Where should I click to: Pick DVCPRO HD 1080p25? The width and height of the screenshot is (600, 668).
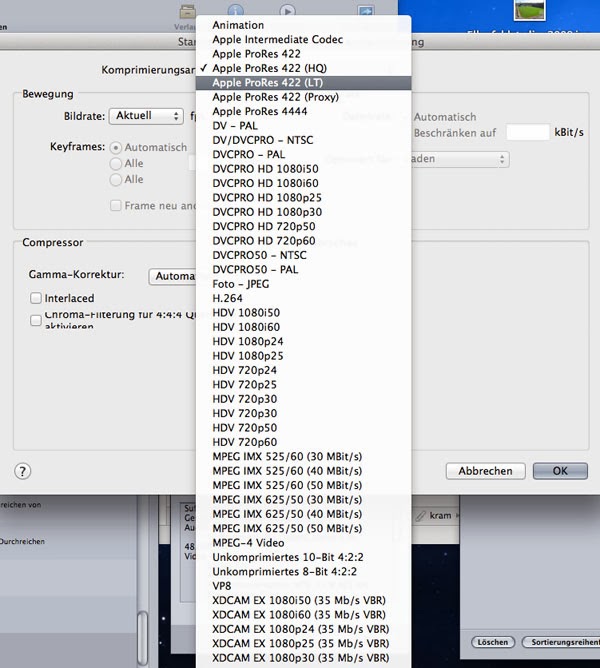[x=303, y=198]
